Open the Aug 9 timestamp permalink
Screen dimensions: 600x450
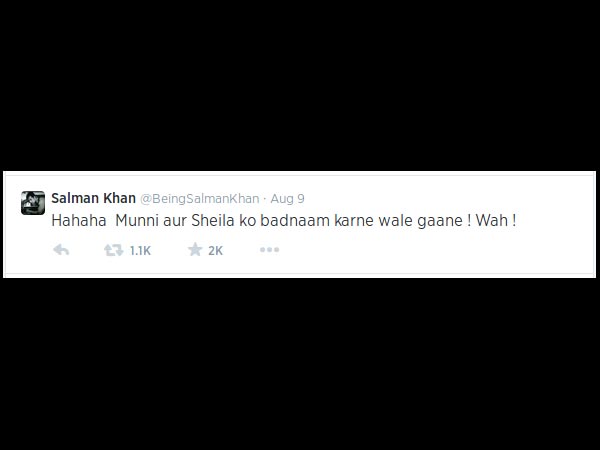287,199
